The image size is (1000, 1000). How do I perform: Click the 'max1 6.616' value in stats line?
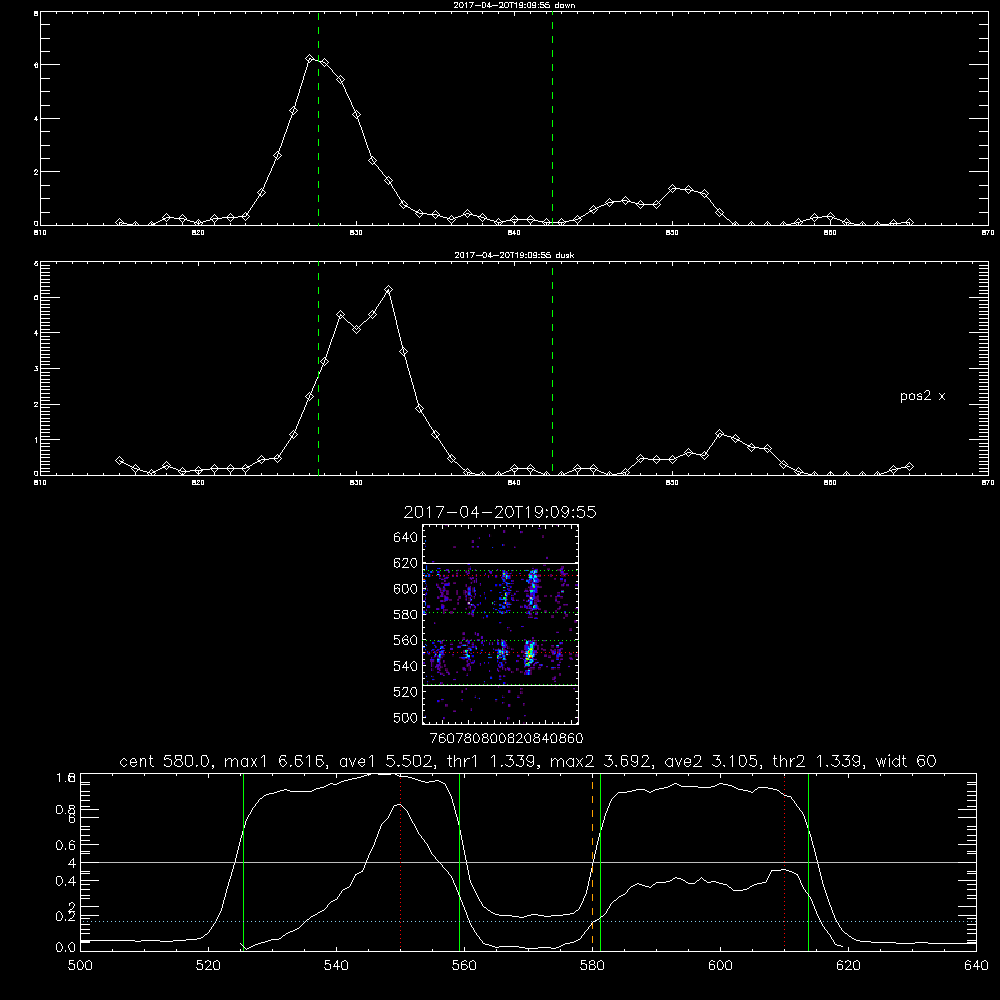click(x=275, y=761)
